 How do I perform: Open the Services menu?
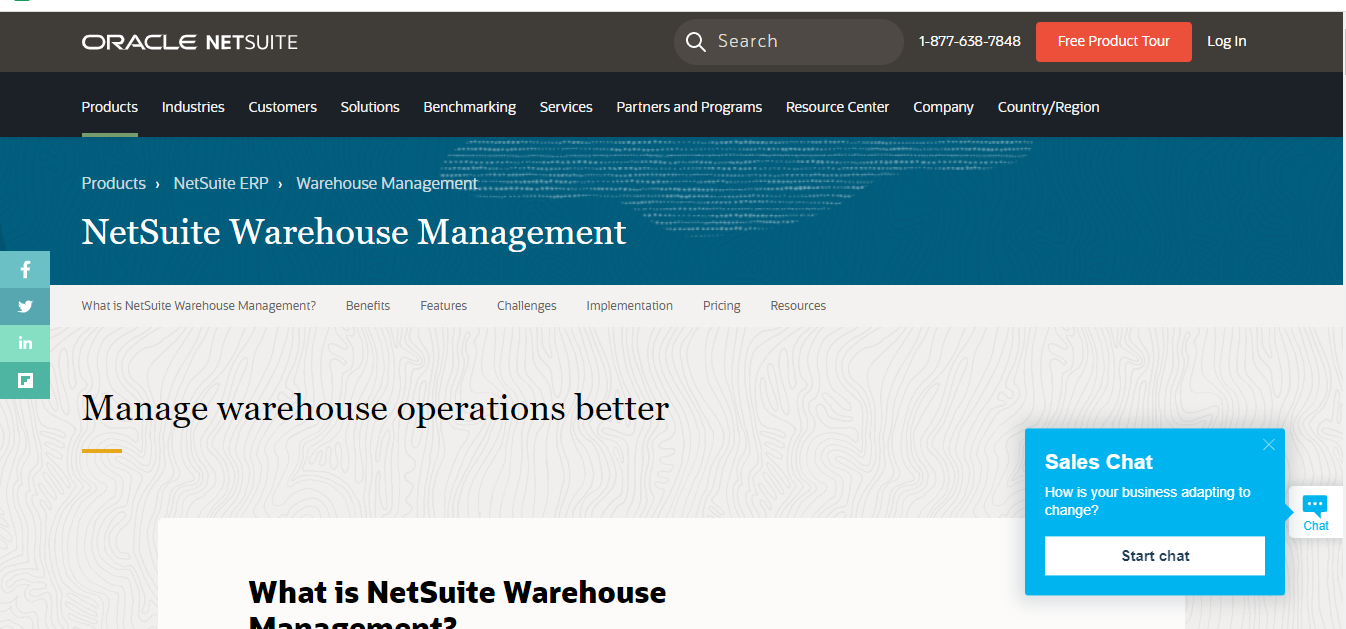pos(566,107)
